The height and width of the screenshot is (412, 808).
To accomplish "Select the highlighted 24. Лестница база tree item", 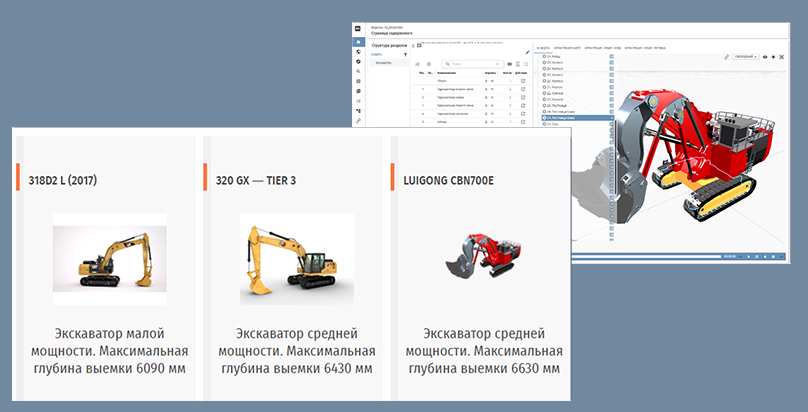I will click(578, 118).
